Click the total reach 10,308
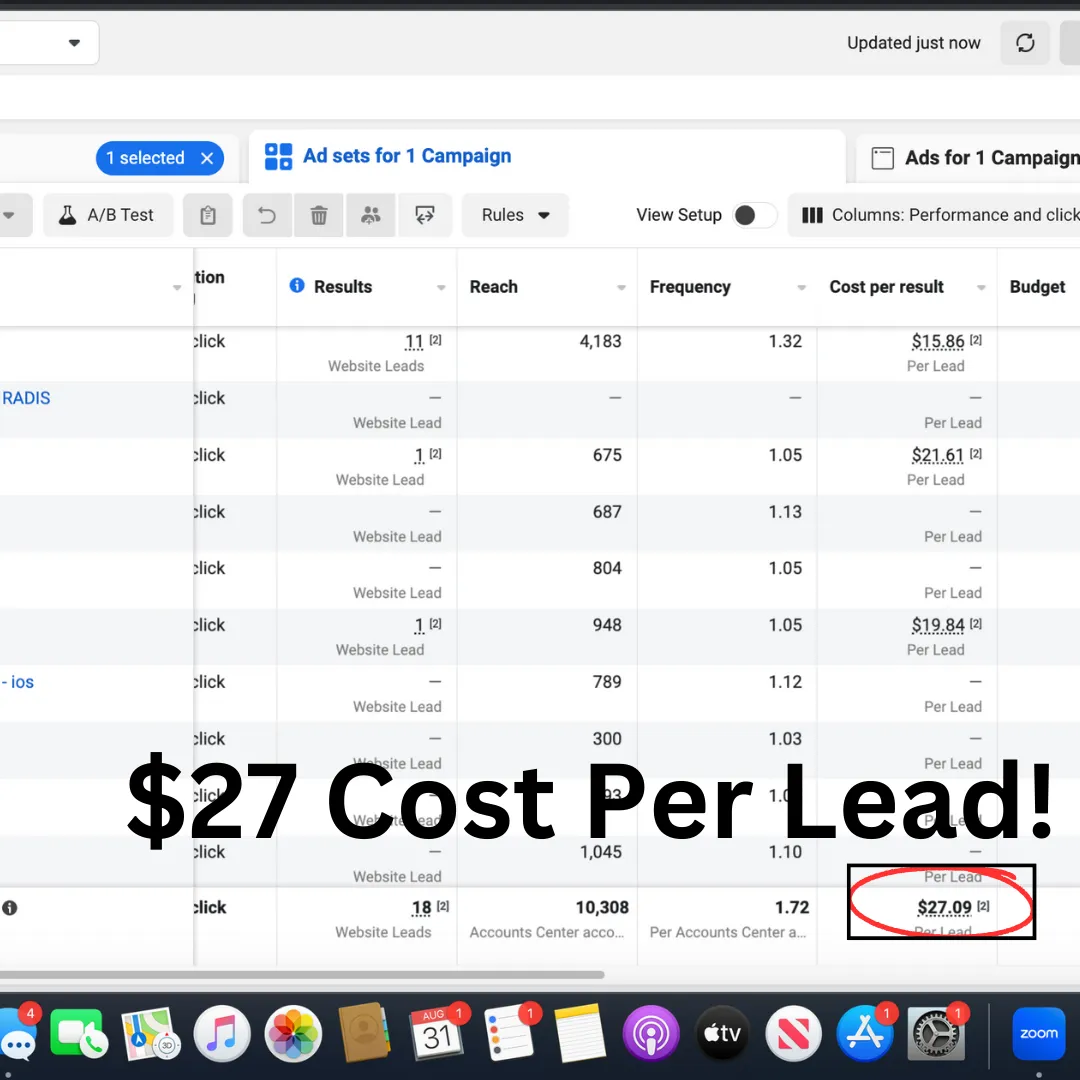The image size is (1080, 1080). [x=602, y=908]
